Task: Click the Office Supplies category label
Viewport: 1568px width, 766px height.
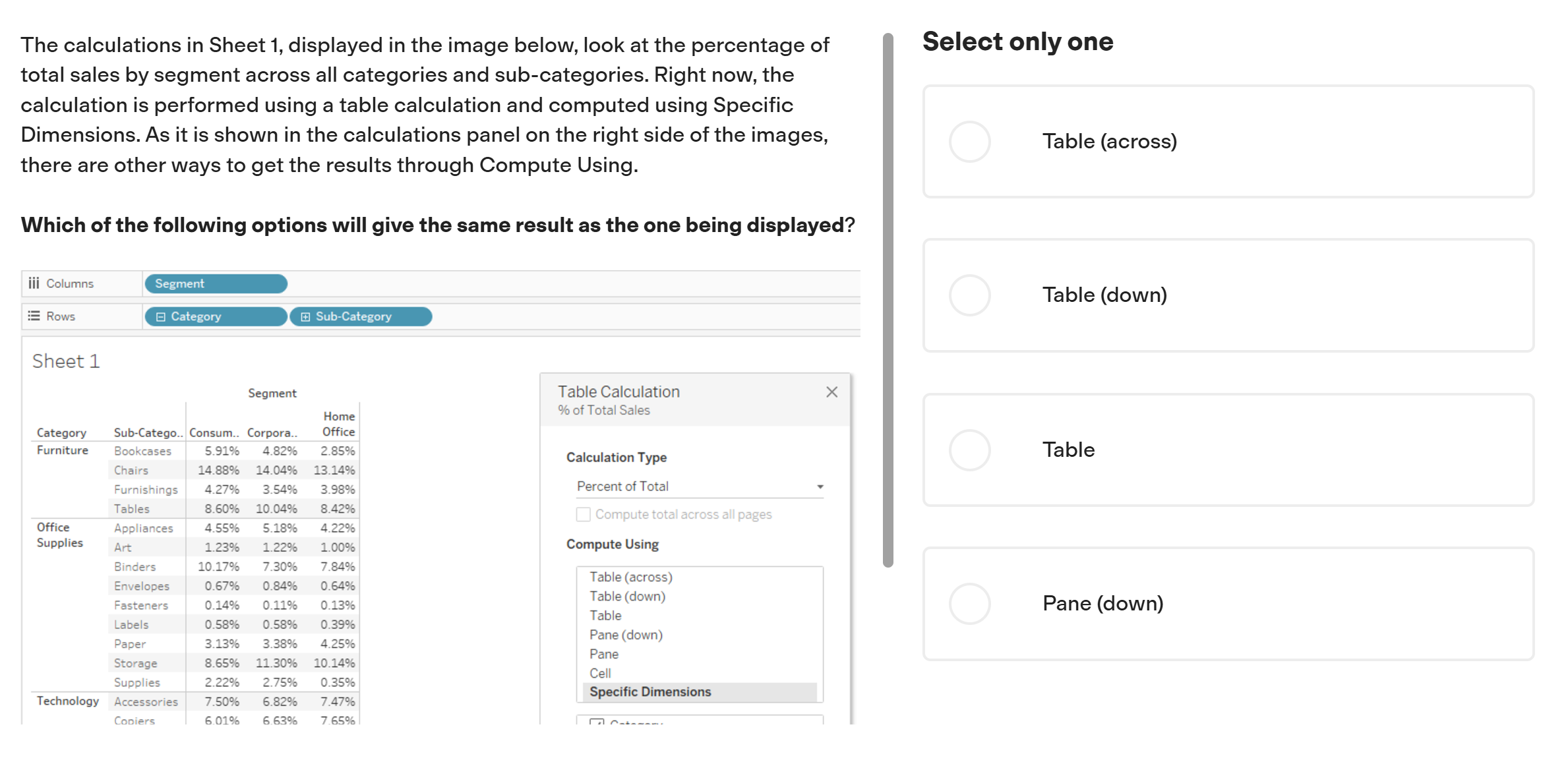Action: (x=60, y=535)
